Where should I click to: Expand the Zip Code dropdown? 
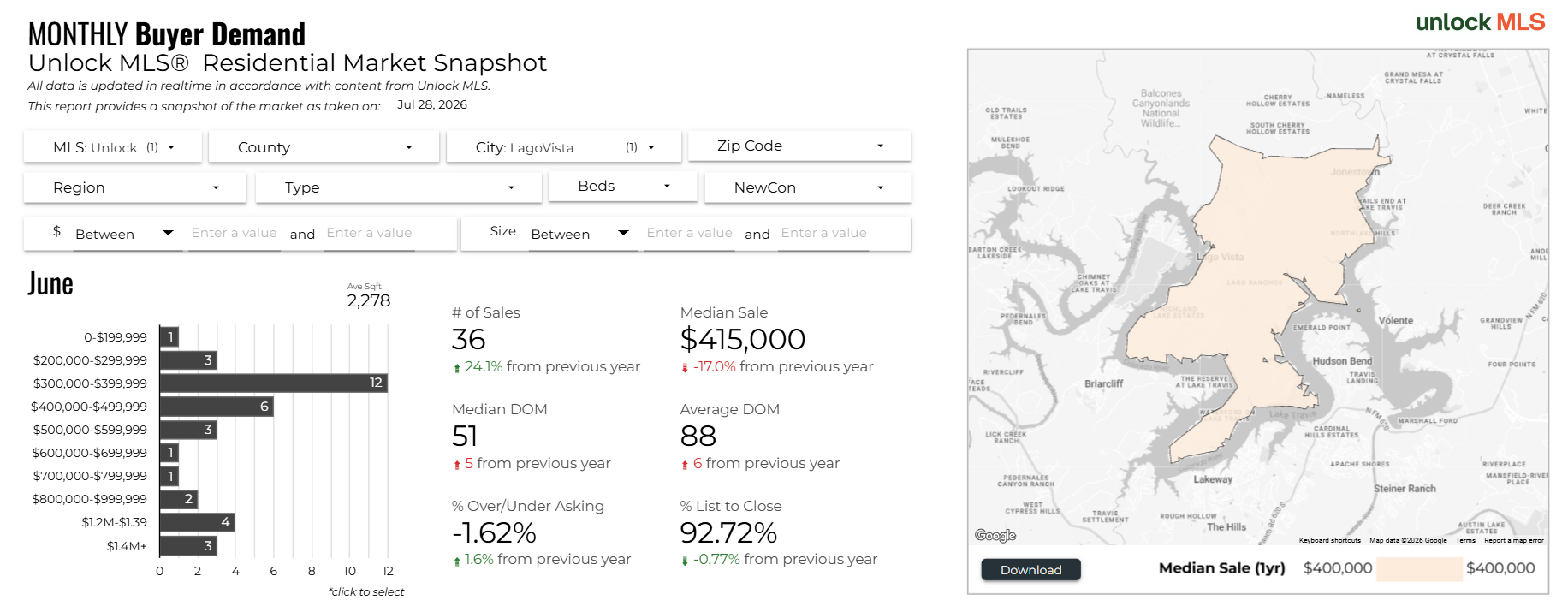(799, 146)
